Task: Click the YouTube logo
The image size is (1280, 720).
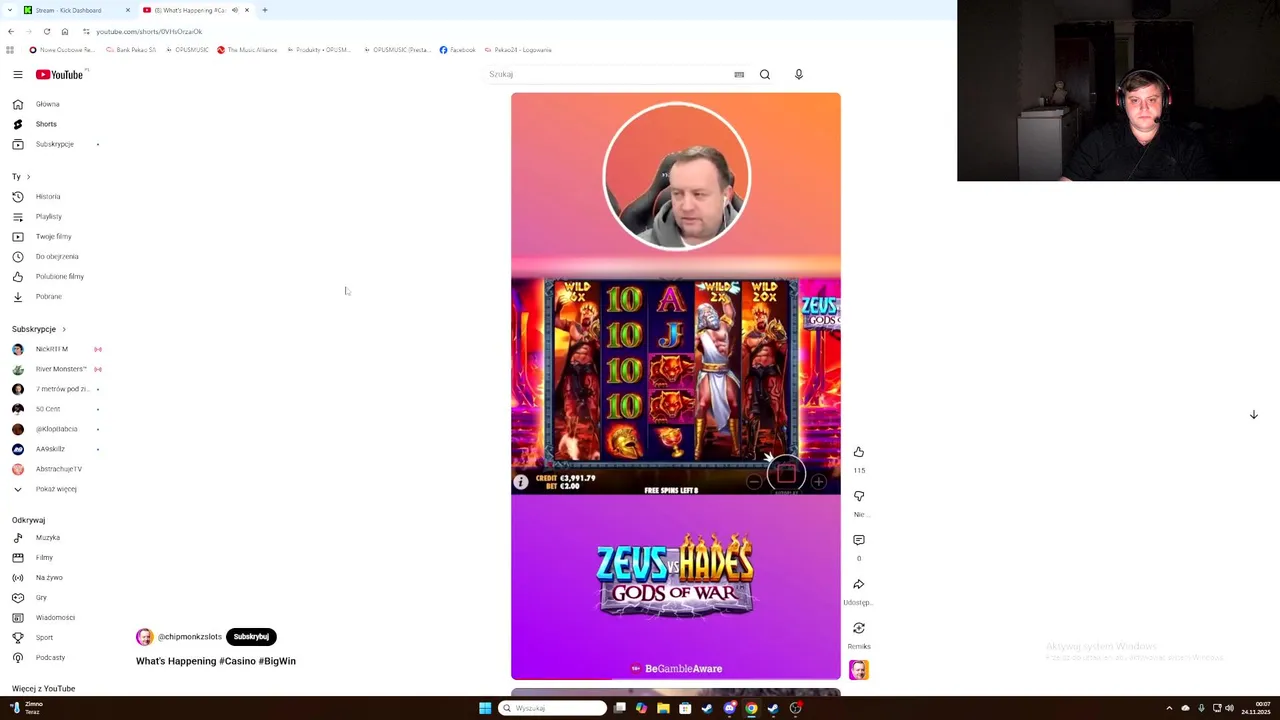Action: [x=60, y=75]
